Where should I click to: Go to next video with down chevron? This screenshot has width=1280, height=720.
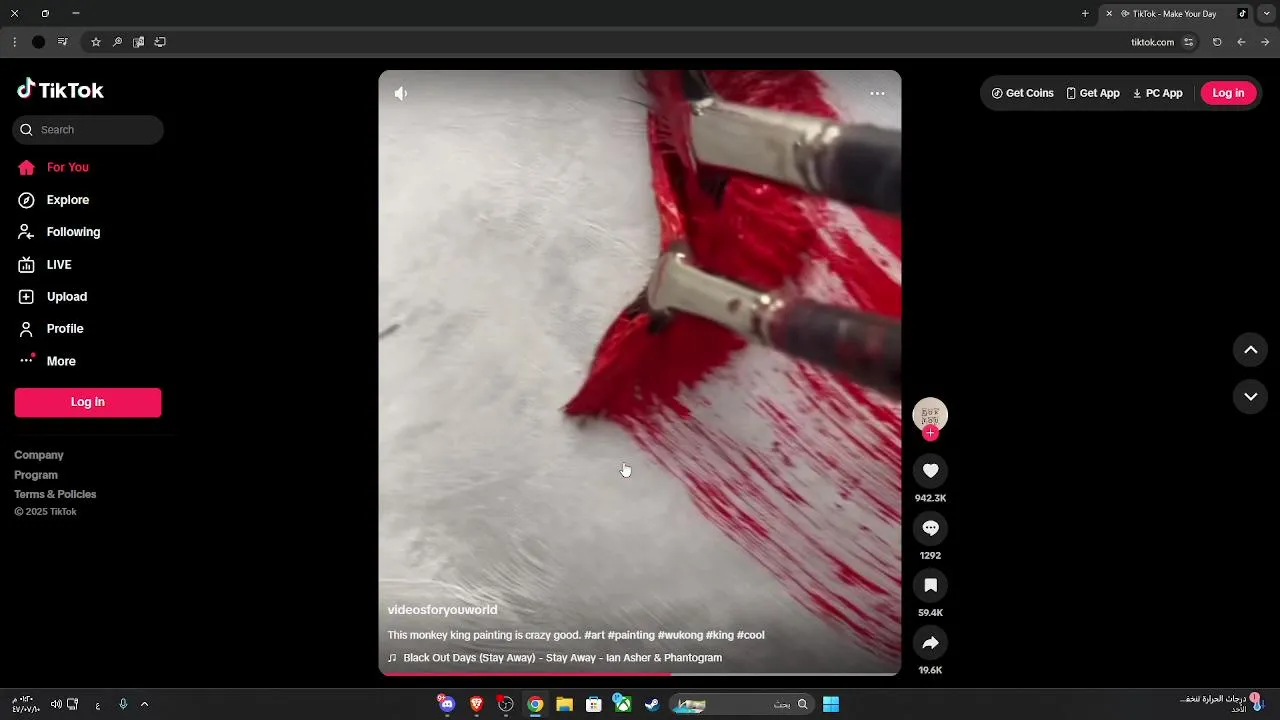coord(1250,397)
